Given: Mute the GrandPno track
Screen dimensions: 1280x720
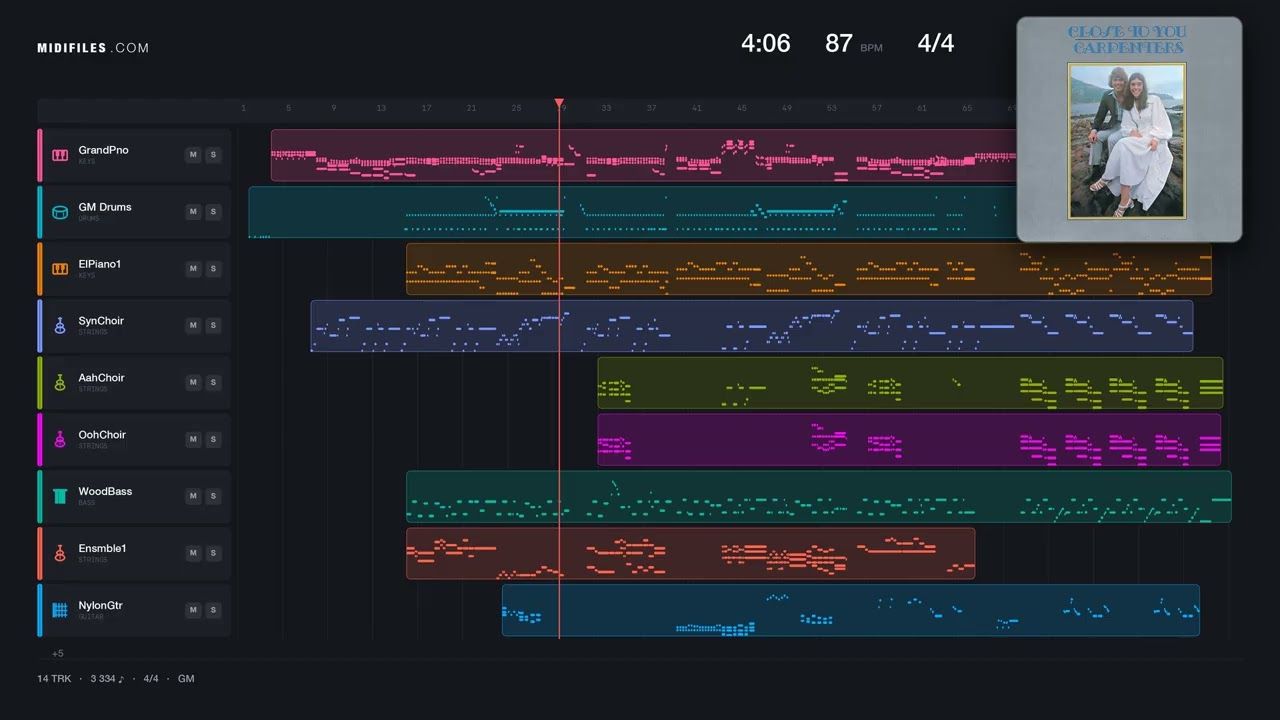Looking at the screenshot, I should 193,155.
